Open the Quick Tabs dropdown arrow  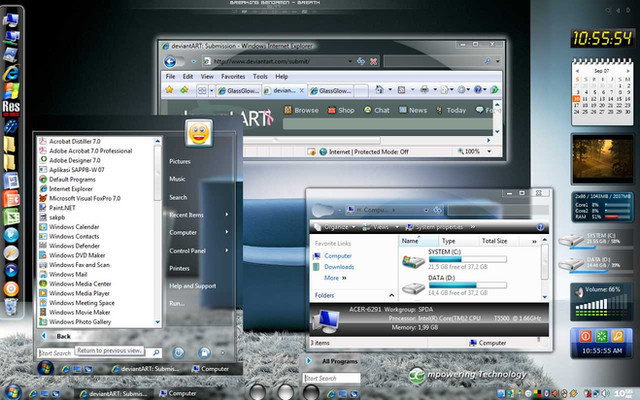(211, 91)
